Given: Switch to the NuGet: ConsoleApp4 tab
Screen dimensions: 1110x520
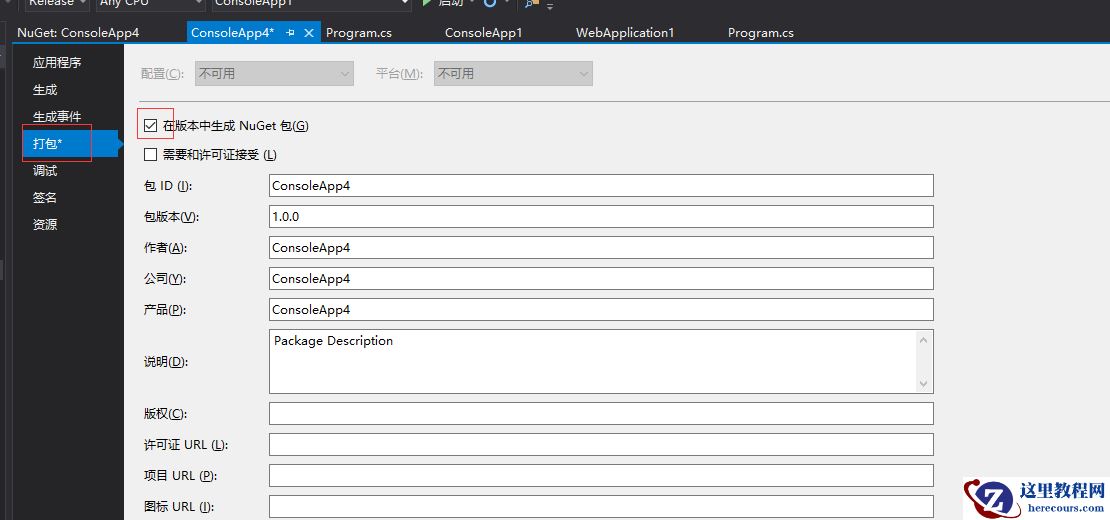Looking at the screenshot, I should [x=78, y=33].
